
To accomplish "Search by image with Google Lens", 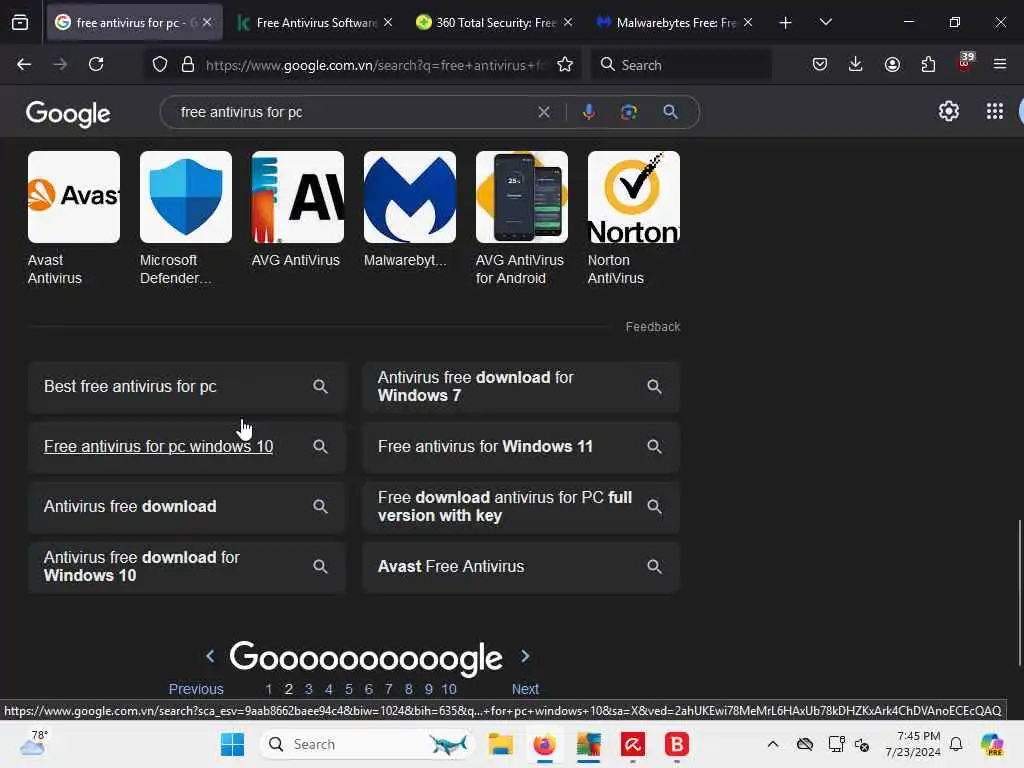I will click(628, 112).
